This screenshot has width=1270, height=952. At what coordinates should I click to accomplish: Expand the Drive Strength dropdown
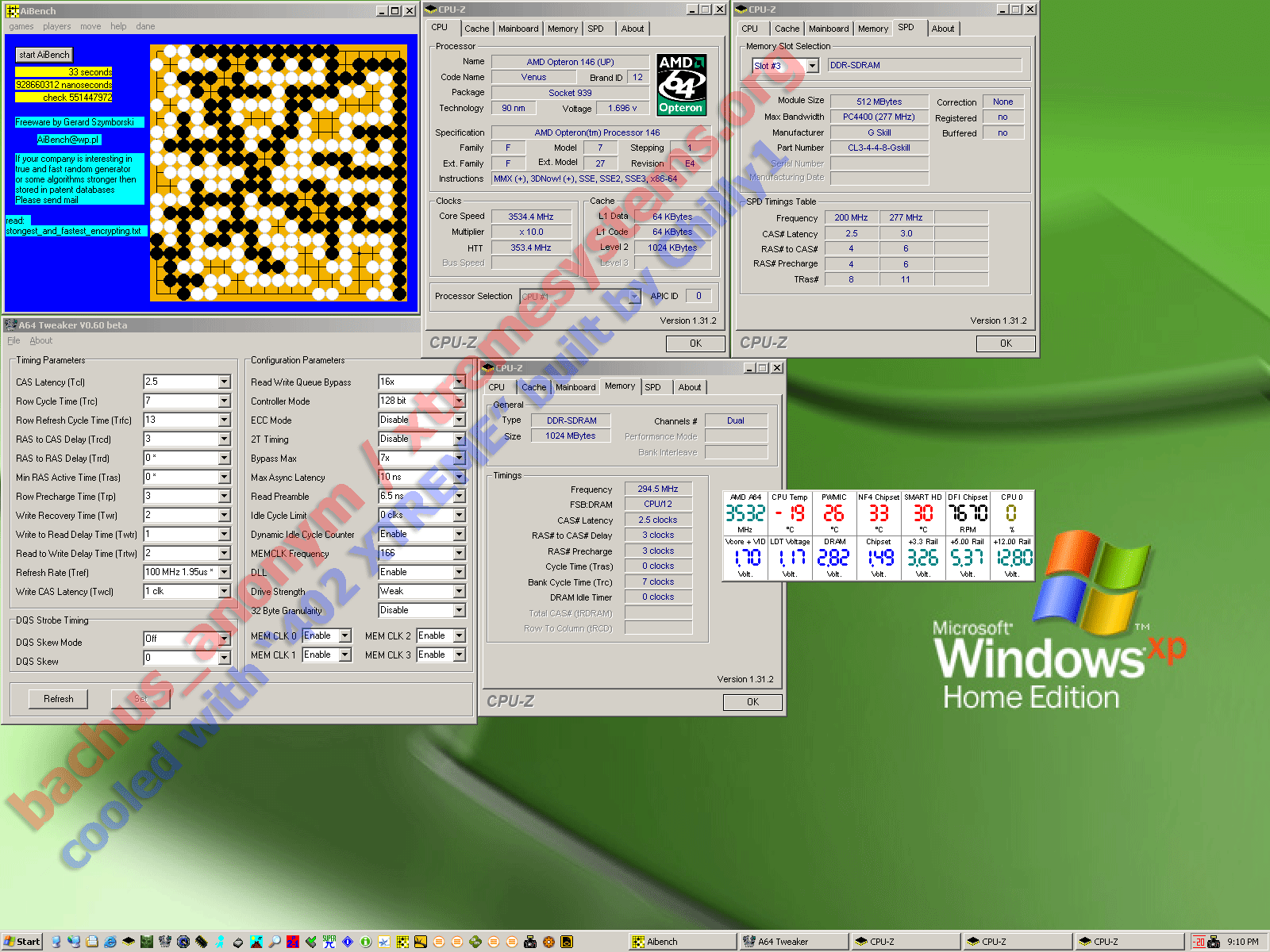pos(460,592)
